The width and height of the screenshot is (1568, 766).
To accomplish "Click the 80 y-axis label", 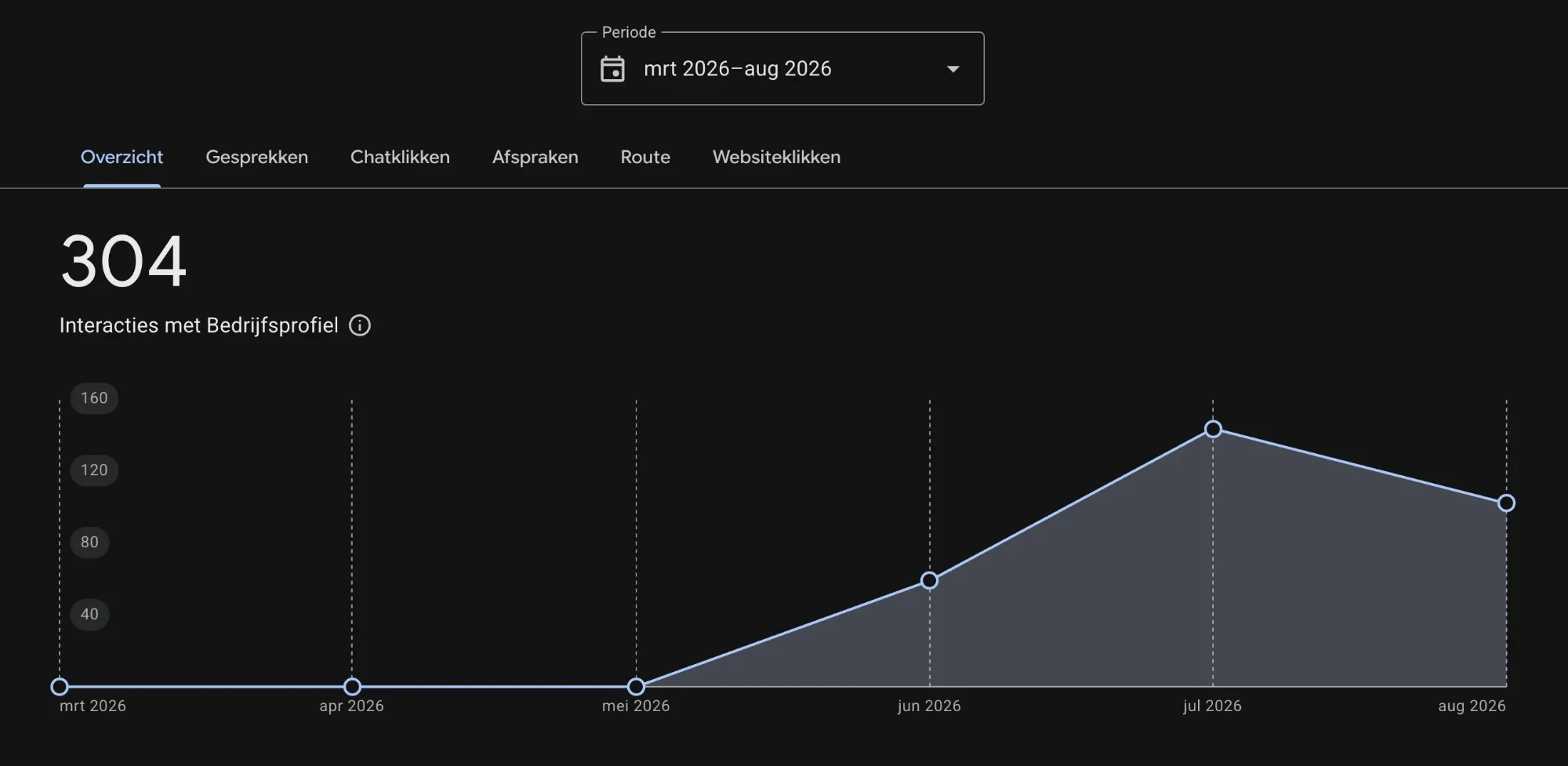I will pyautogui.click(x=89, y=543).
